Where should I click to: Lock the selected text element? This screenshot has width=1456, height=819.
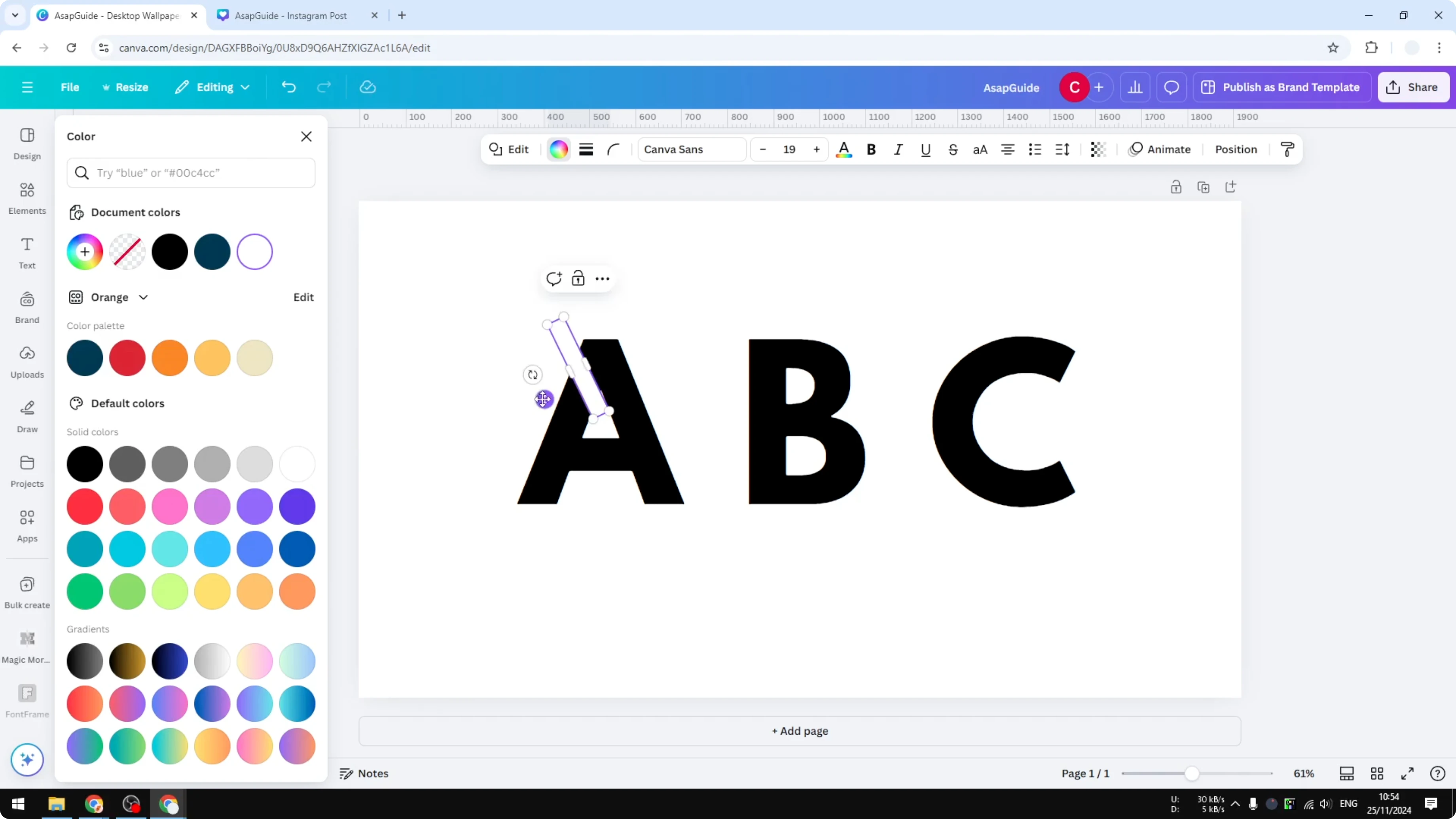click(578, 278)
